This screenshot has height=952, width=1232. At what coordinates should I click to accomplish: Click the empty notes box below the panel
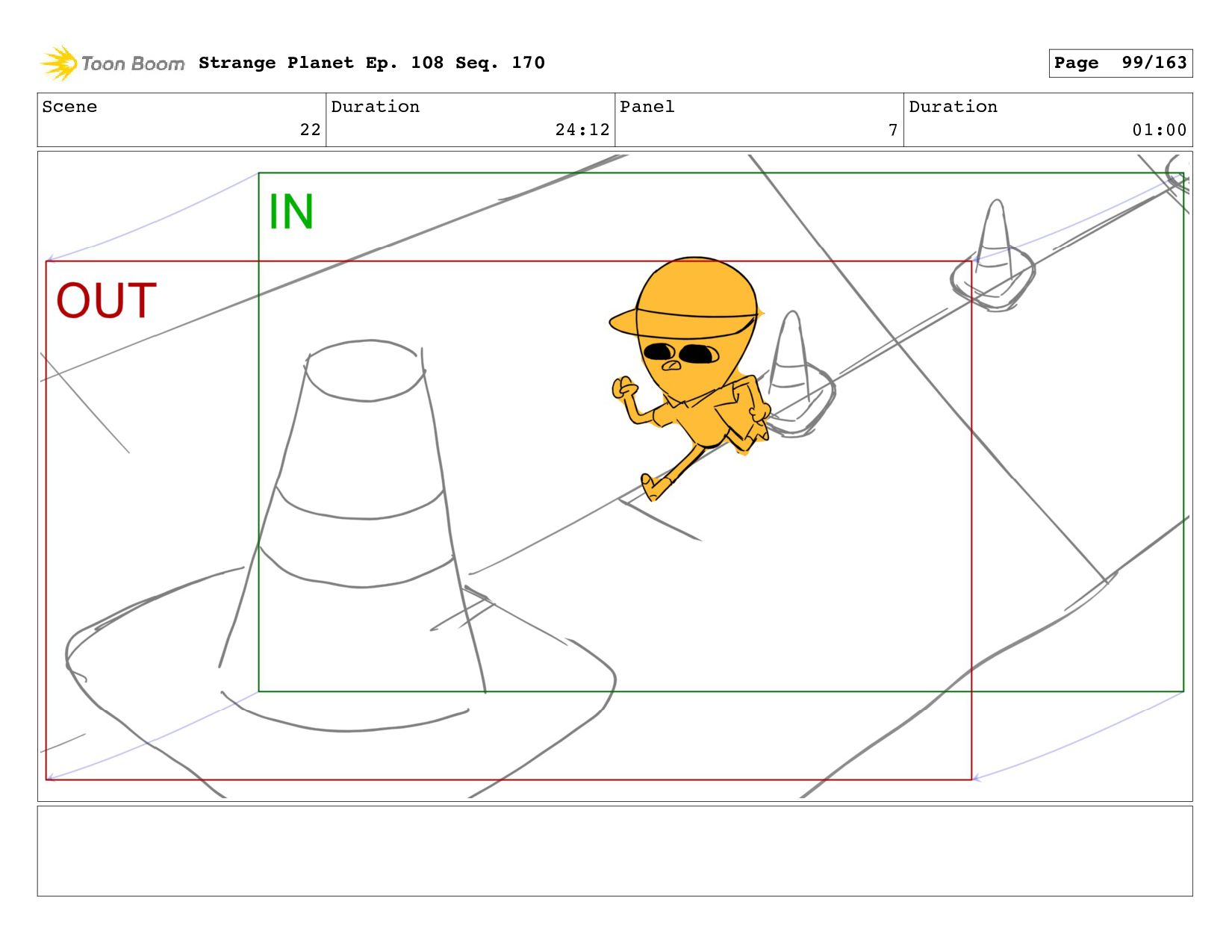615,850
